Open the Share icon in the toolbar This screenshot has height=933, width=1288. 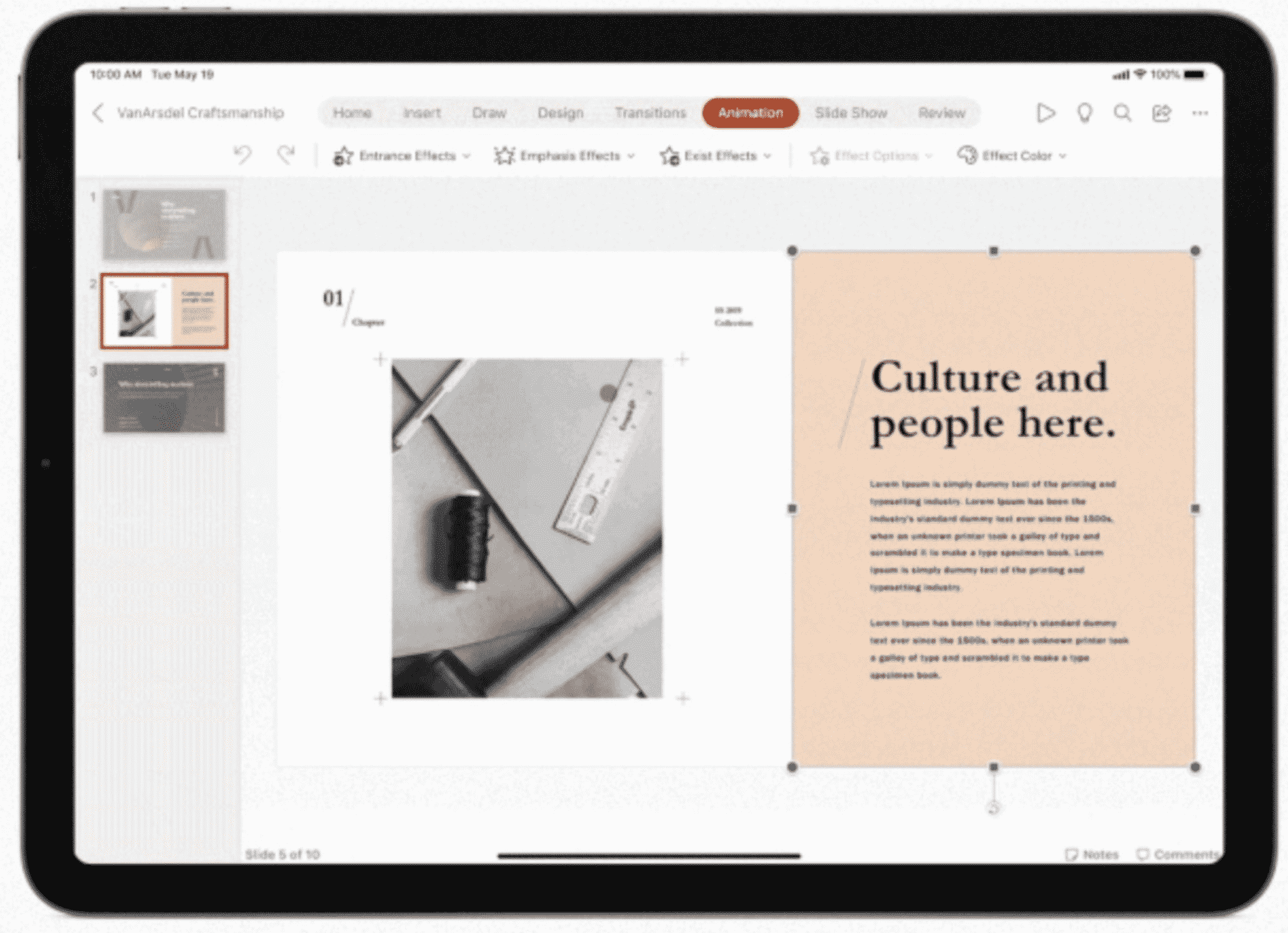[x=1161, y=113]
